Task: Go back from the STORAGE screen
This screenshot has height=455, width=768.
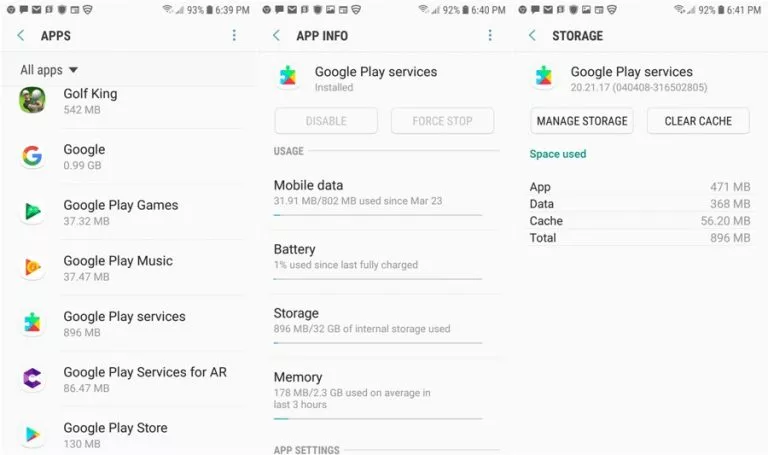Action: 532,35
